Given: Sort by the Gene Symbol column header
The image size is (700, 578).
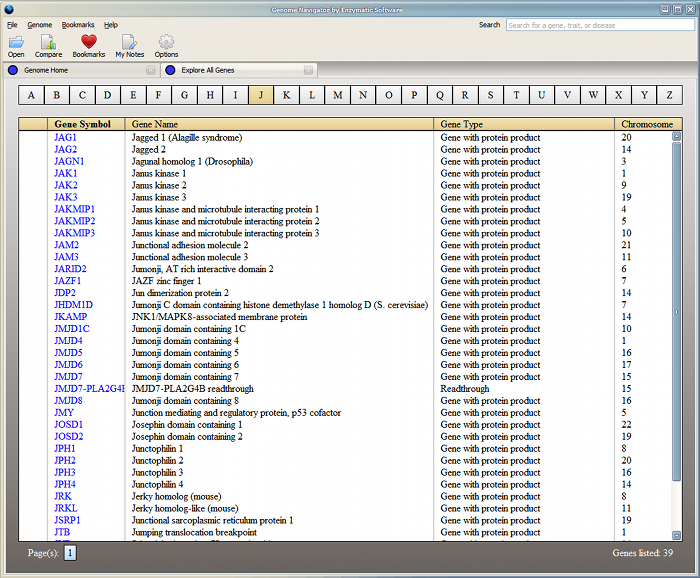Looking at the screenshot, I should pyautogui.click(x=82, y=124).
